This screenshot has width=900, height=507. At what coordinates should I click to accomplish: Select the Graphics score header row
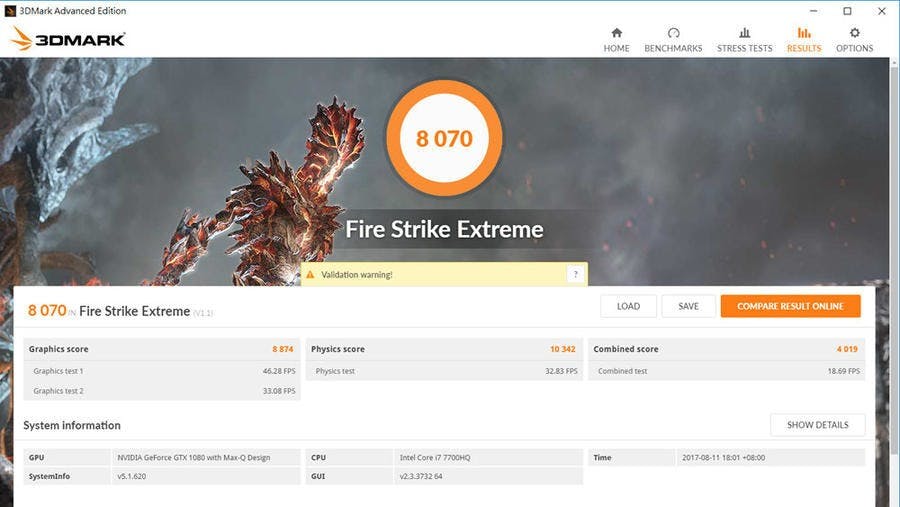161,349
